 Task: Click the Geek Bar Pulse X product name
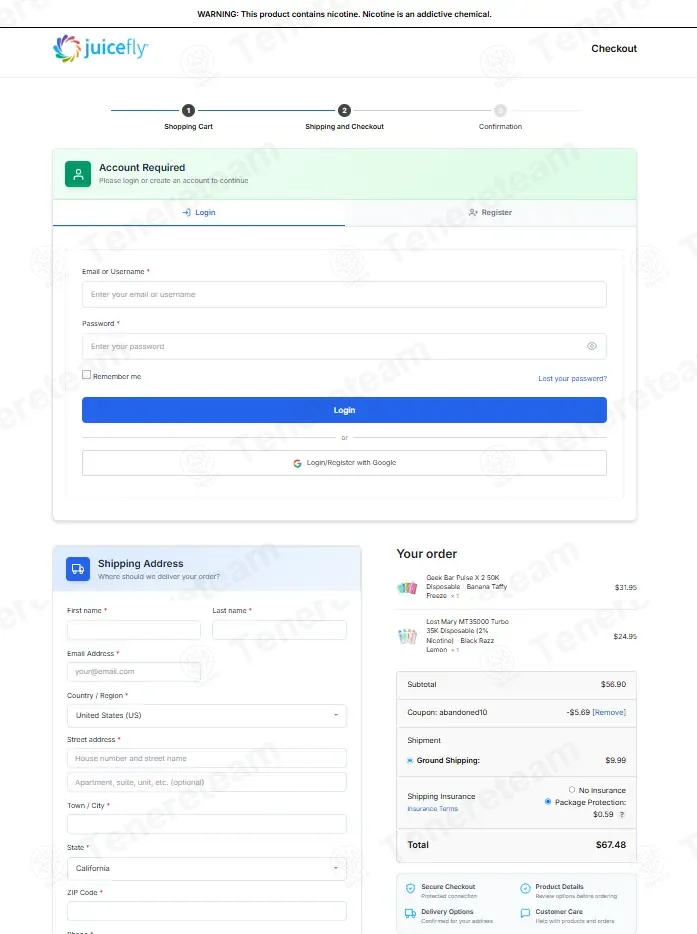pyautogui.click(x=466, y=587)
